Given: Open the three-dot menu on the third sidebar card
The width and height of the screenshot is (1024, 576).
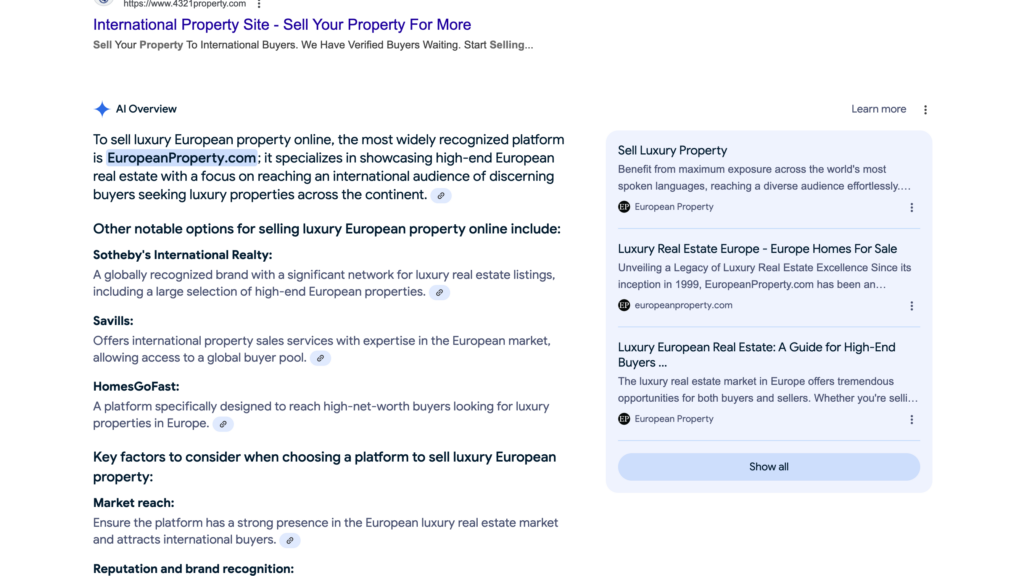Looking at the screenshot, I should pos(911,419).
